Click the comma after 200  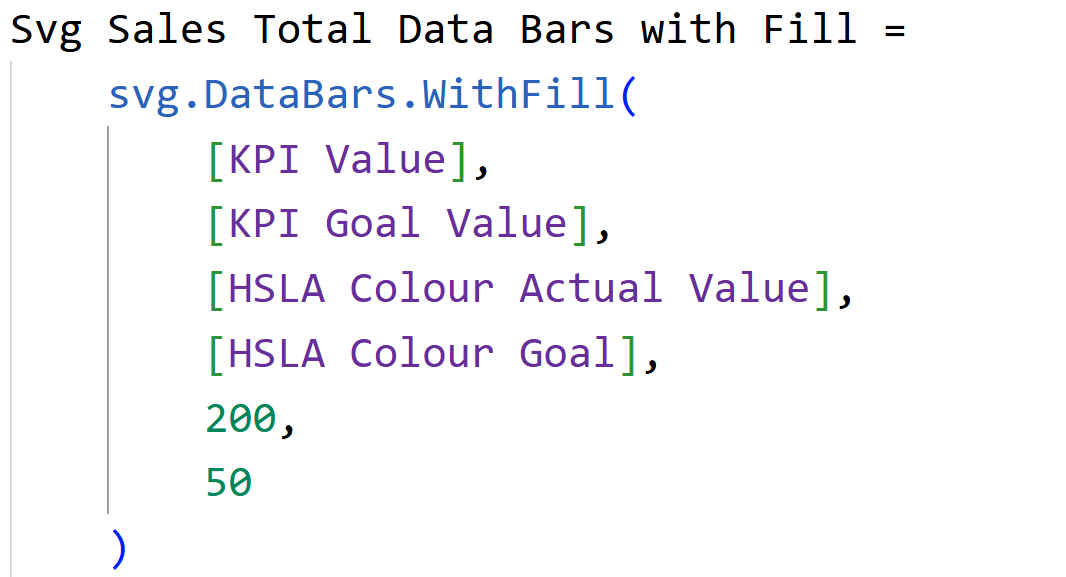click(x=289, y=422)
